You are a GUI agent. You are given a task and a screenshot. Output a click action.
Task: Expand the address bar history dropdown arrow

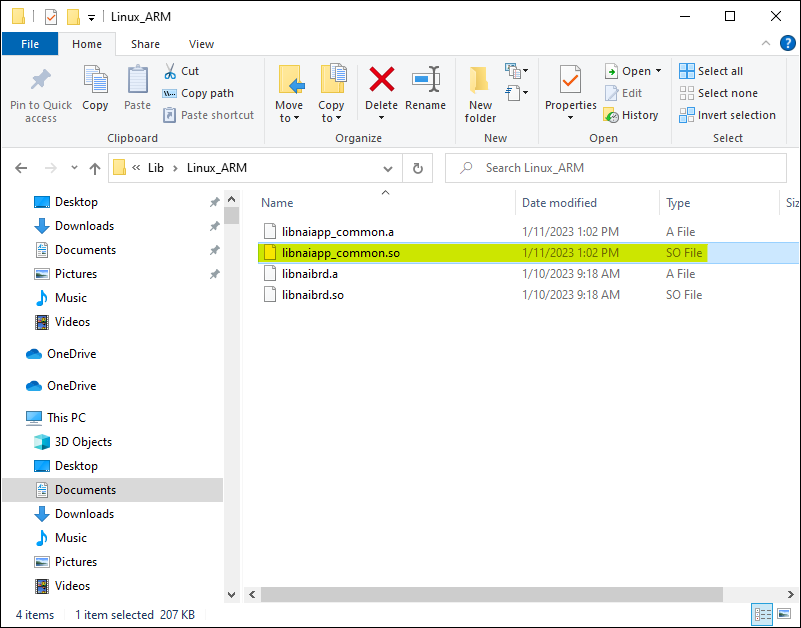pyautogui.click(x=388, y=169)
